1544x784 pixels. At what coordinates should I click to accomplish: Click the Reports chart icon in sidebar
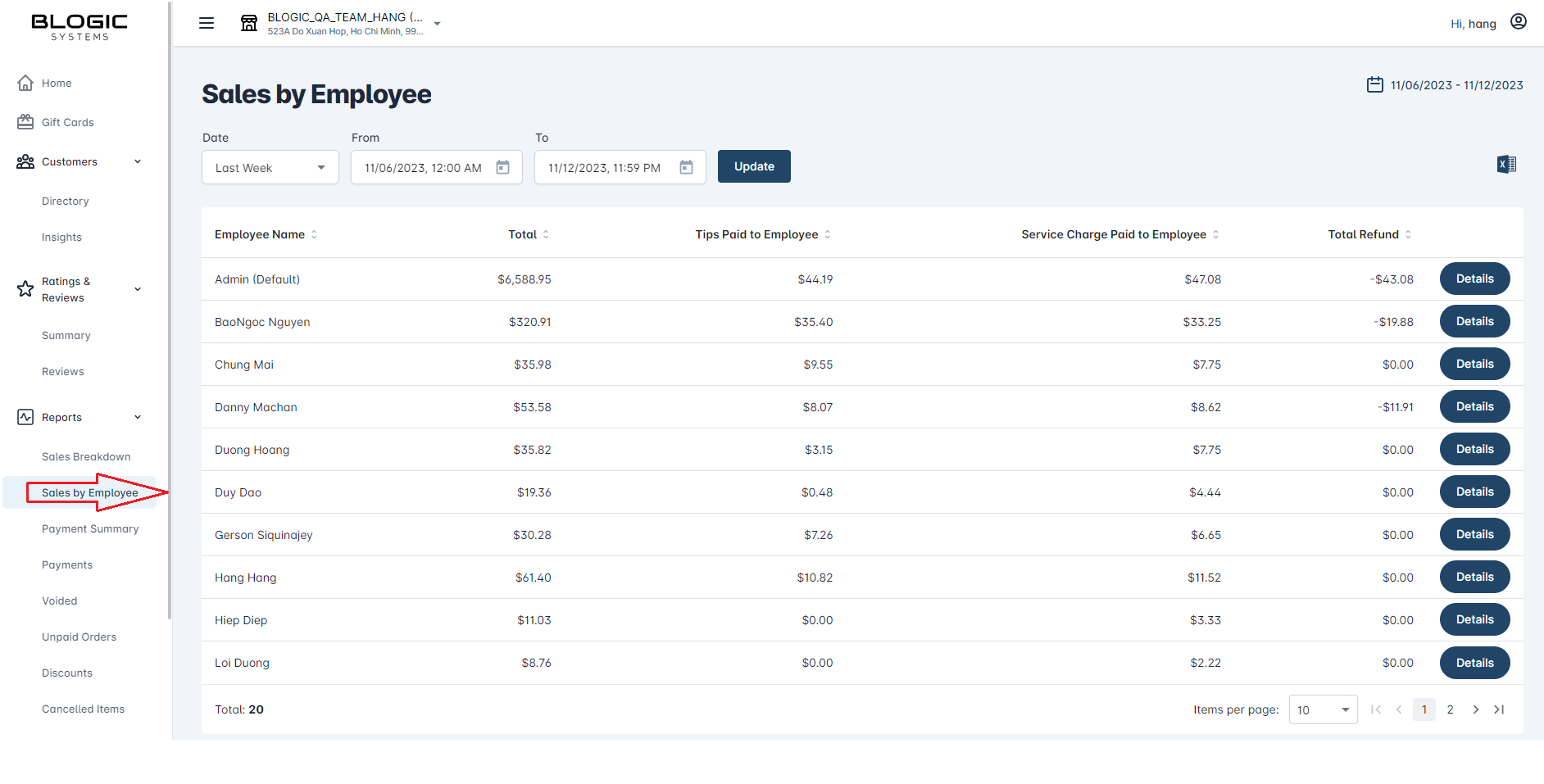(25, 417)
